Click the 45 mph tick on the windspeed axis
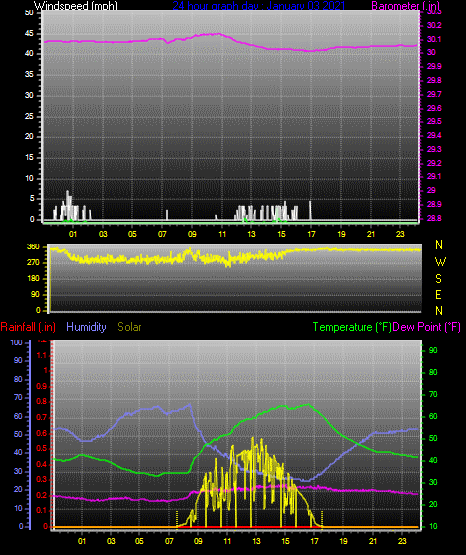 pyautogui.click(x=29, y=34)
